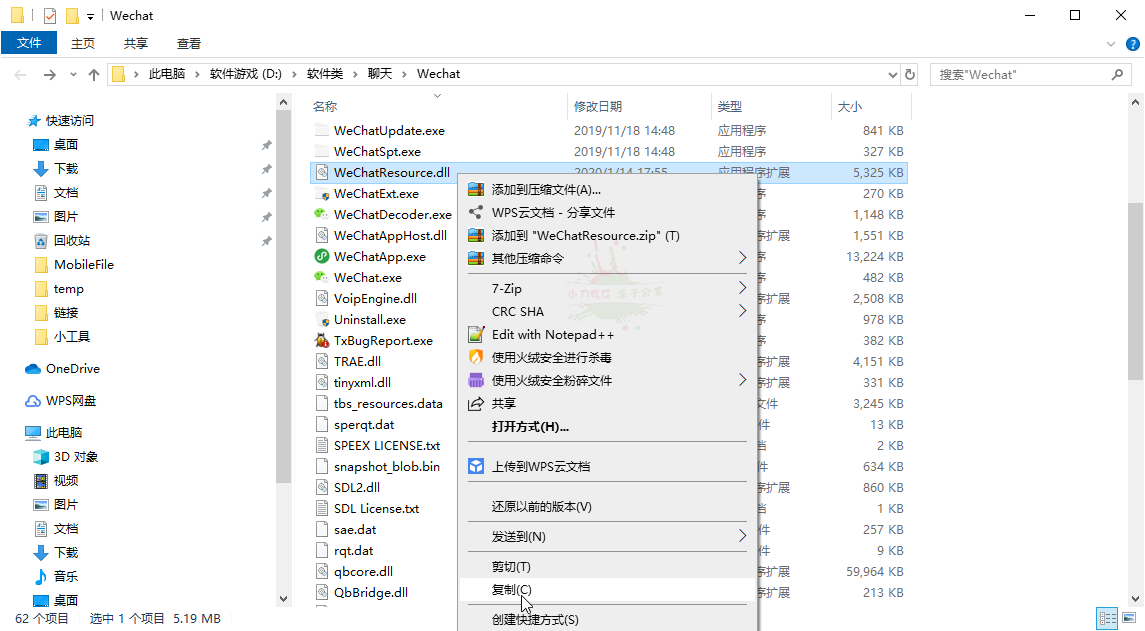Screen dimensions: 1145x631
Task: Click the back navigation arrow
Action: [20, 73]
